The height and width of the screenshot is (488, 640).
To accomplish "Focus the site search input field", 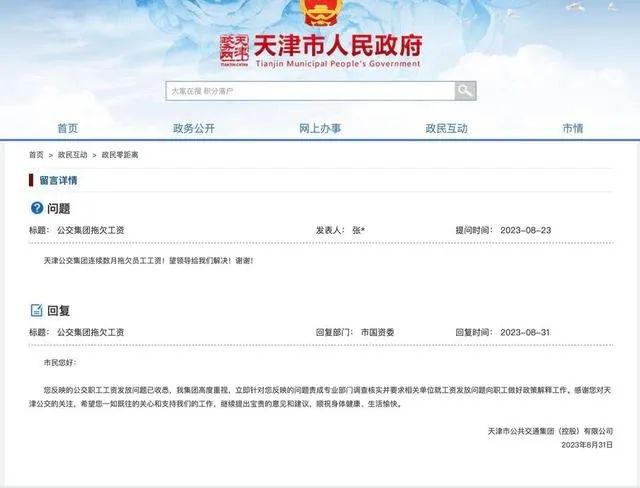I will click(x=311, y=91).
